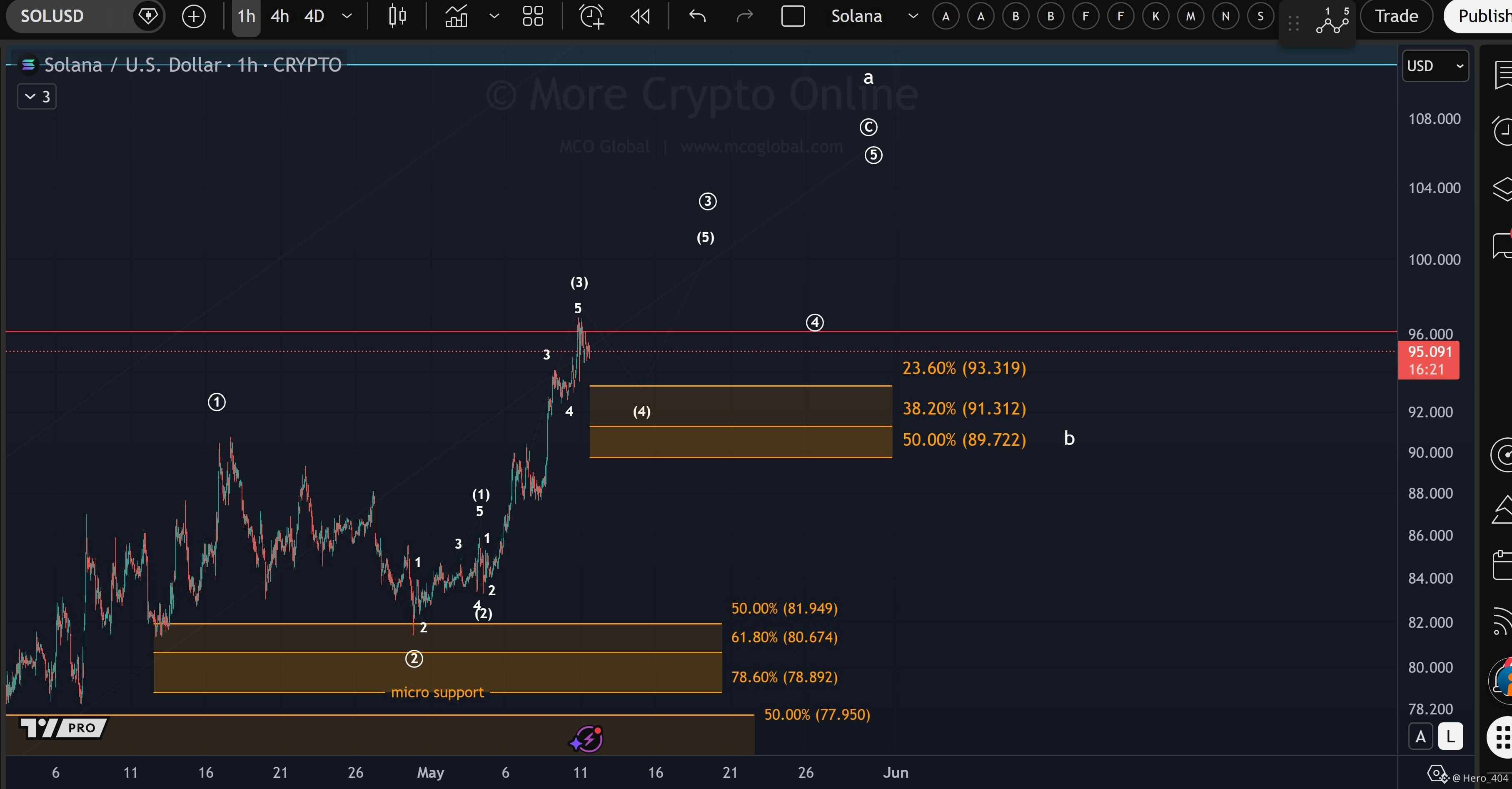
Task: Click the diamond icon beside SOLUSD
Action: [x=147, y=16]
